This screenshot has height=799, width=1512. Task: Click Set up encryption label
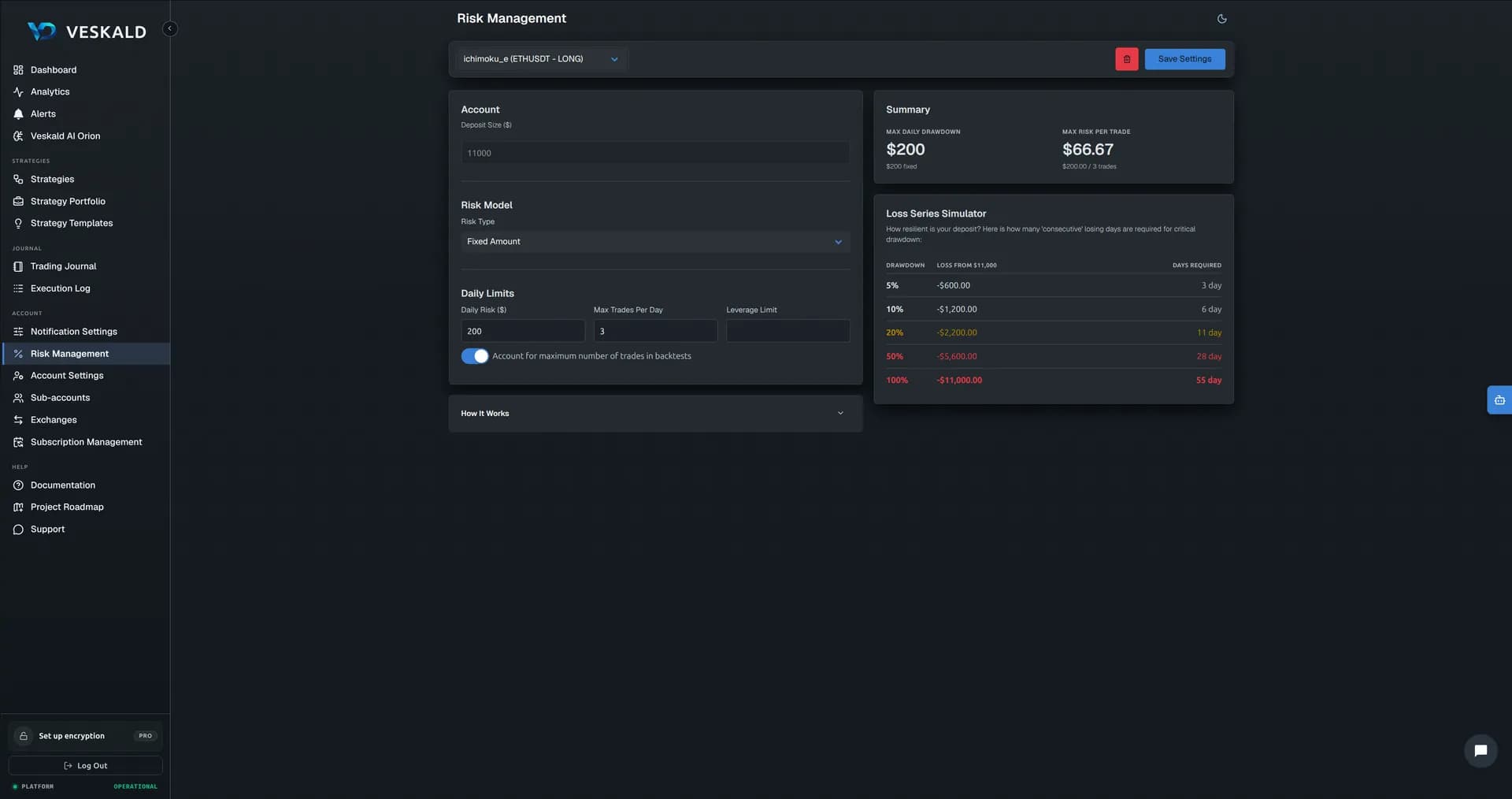pos(72,736)
